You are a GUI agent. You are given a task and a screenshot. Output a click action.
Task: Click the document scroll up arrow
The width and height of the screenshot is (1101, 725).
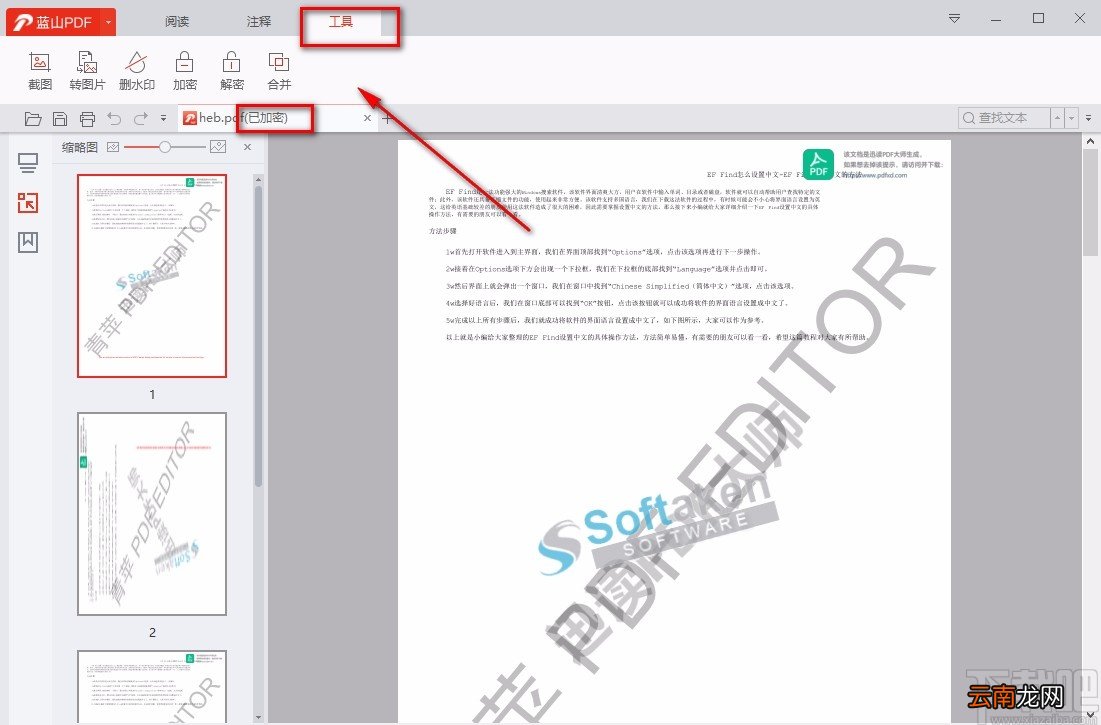click(1090, 141)
